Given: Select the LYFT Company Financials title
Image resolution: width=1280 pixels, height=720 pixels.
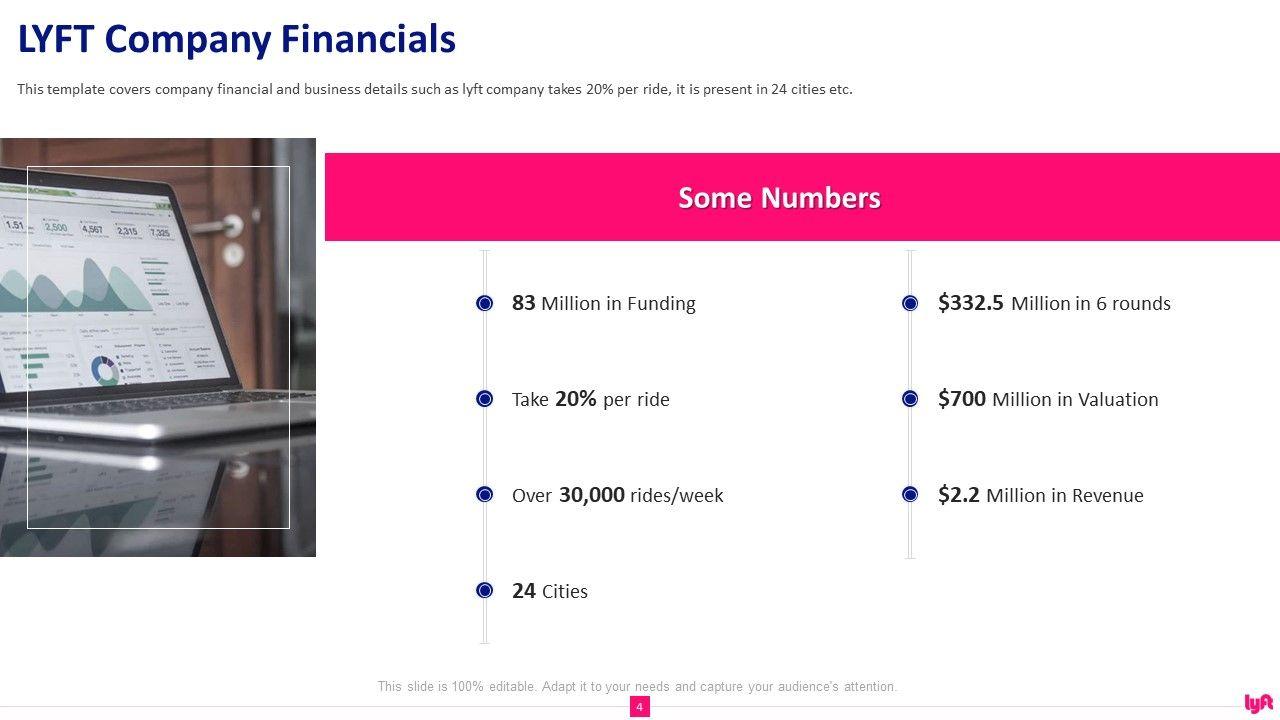Looking at the screenshot, I should point(237,40).
